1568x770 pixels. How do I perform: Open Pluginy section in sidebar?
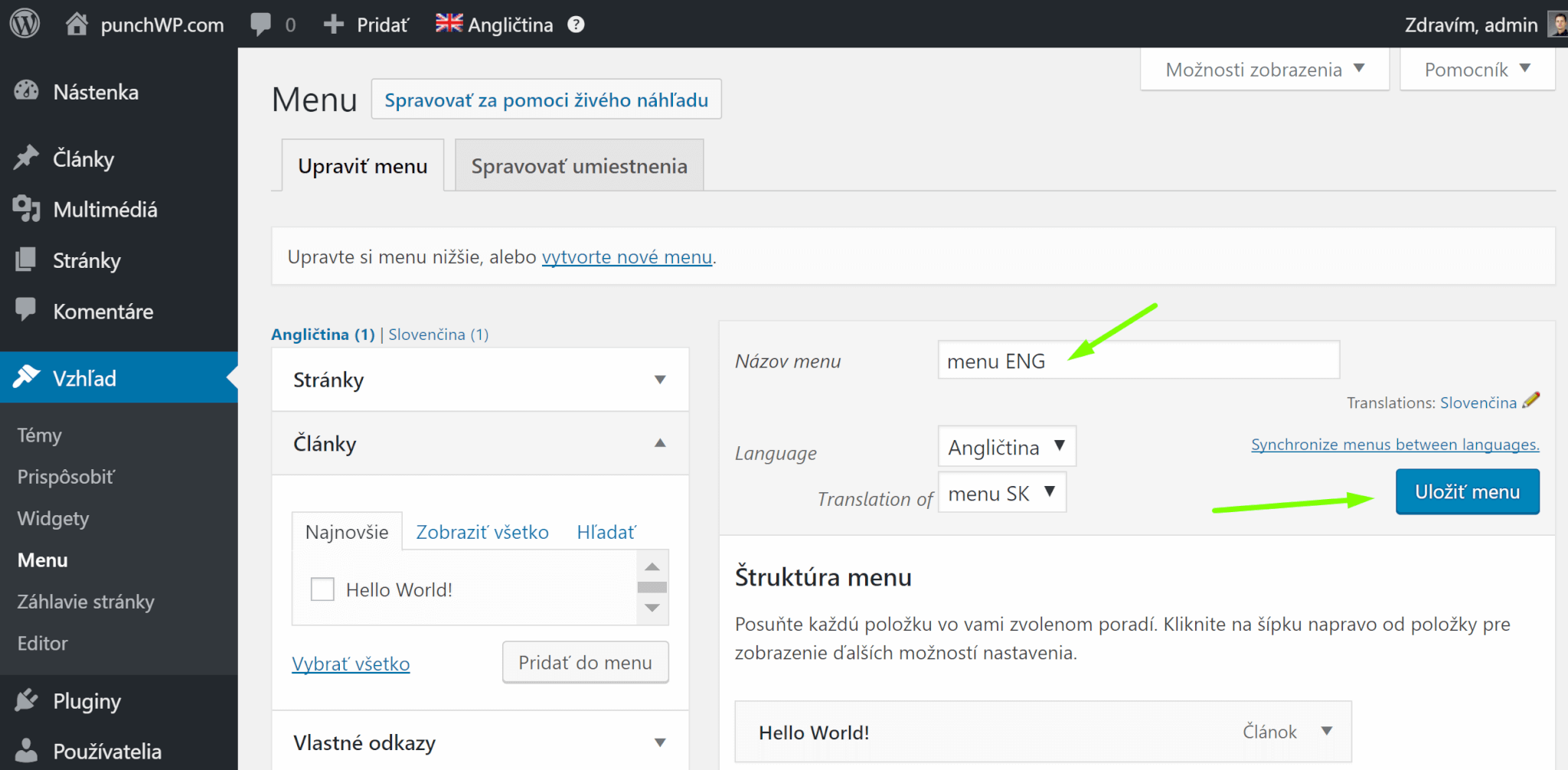click(x=87, y=701)
